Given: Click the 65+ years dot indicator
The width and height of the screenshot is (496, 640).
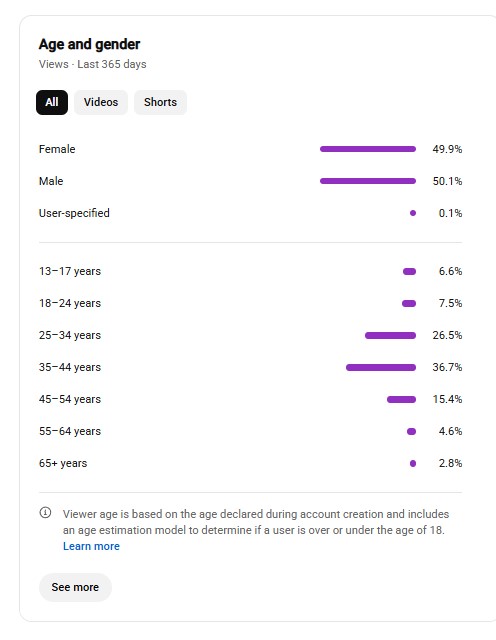Looking at the screenshot, I should click(x=413, y=463).
